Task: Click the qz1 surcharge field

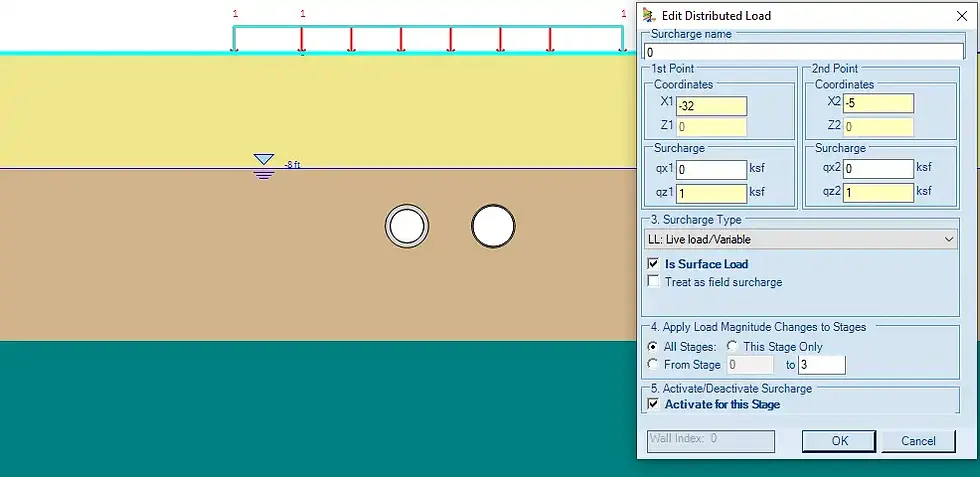Action: point(711,193)
